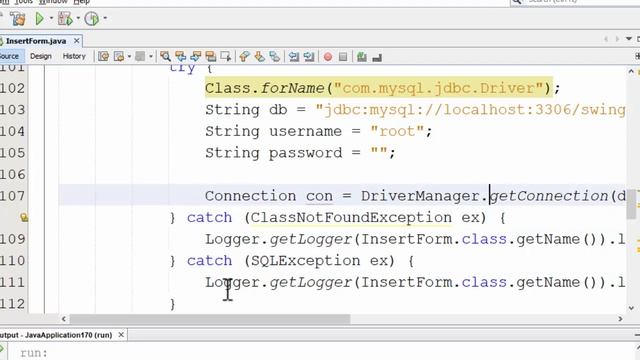
Task: Click the forName method call
Action: pos(292,88)
